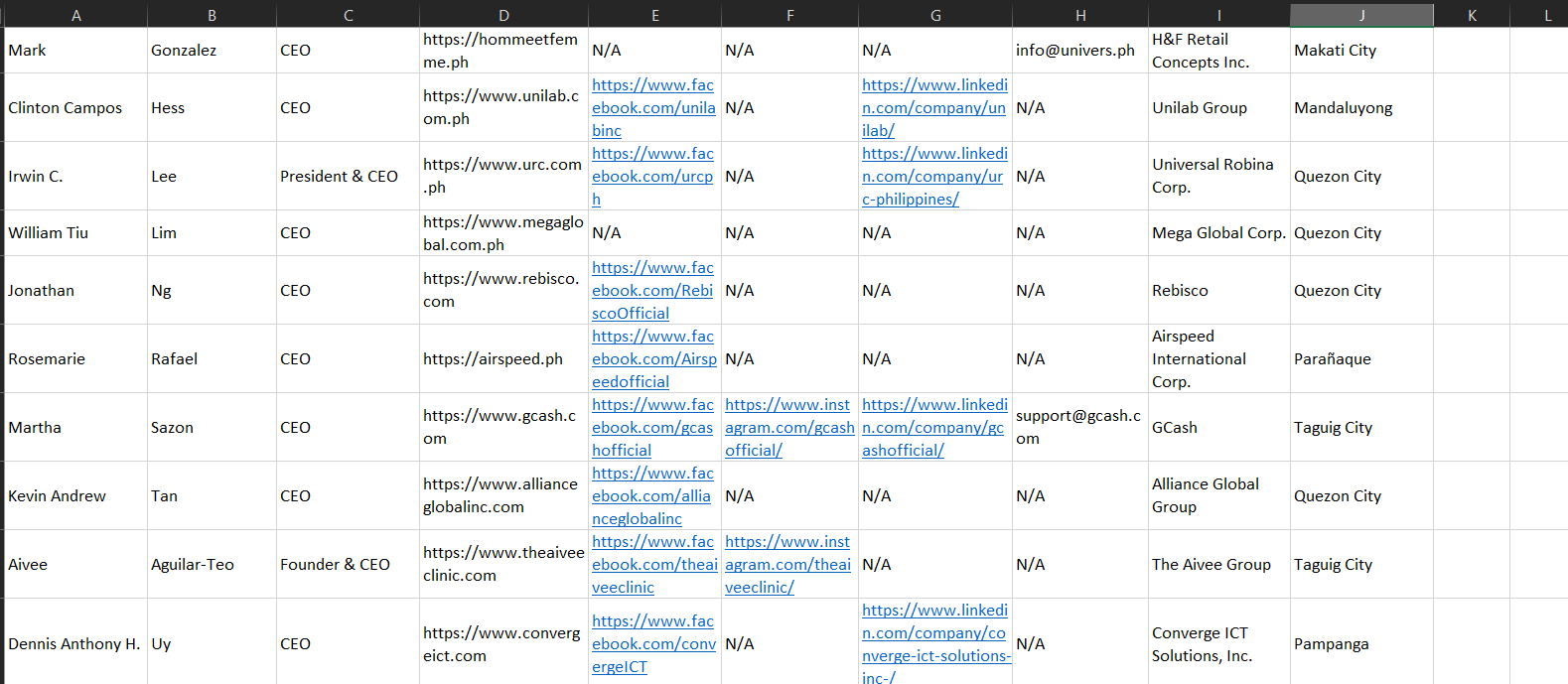Click the 'Rafael' cell
This screenshot has height=684, width=1568.
click(x=212, y=358)
